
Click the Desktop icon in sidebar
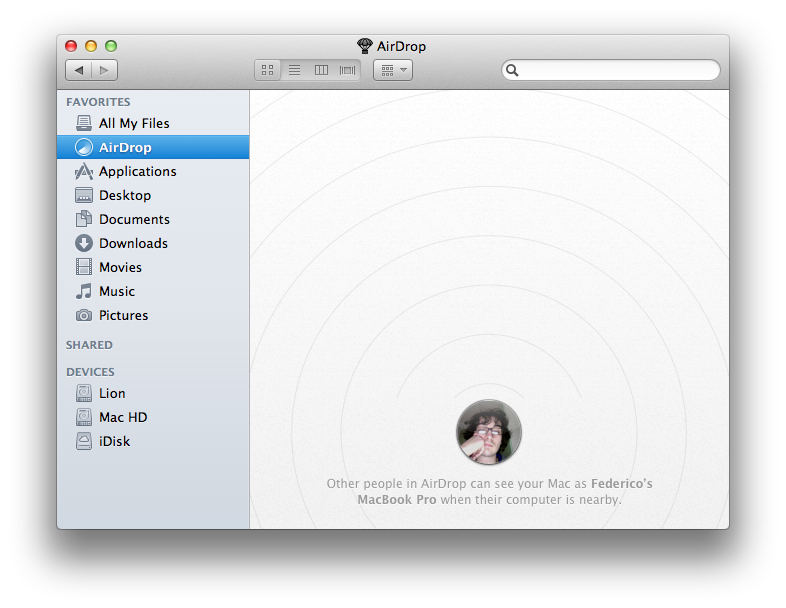[x=84, y=195]
